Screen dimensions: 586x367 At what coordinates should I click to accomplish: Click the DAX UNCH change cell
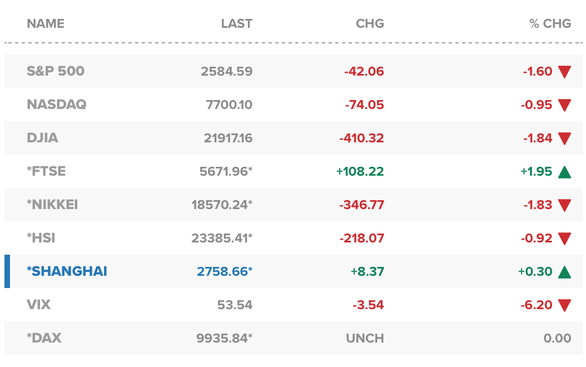365,338
